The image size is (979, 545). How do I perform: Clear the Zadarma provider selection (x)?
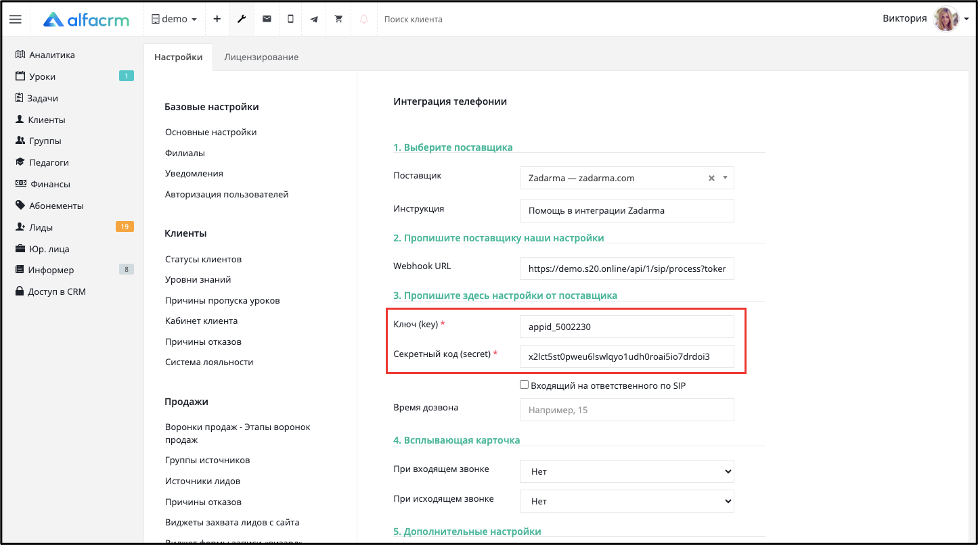point(711,178)
